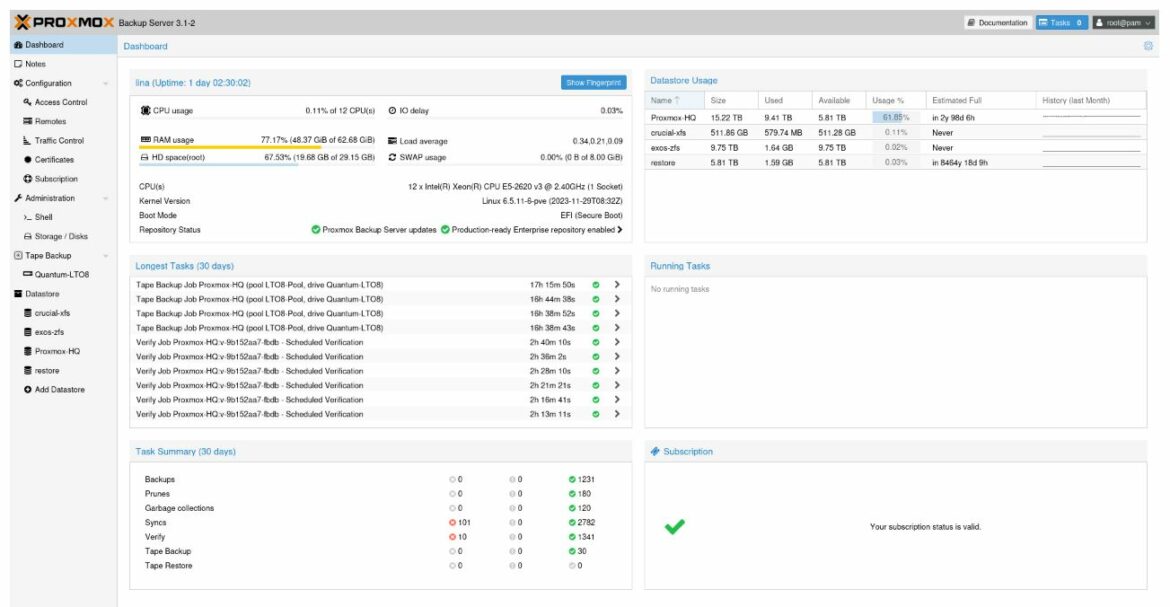
Task: Click the HD space disk icon
Action: (x=145, y=158)
